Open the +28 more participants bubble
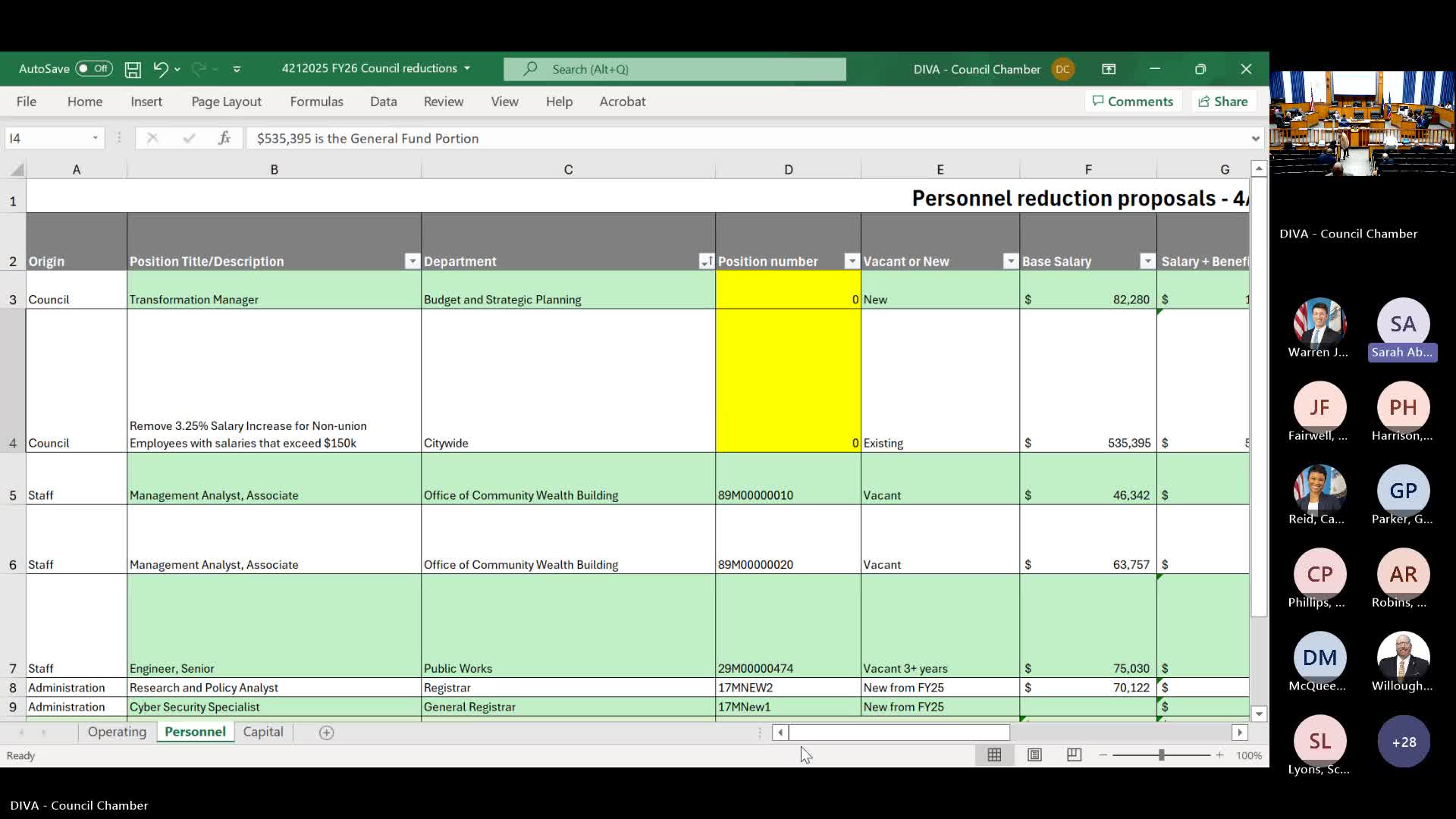The image size is (1456, 819). [1404, 742]
